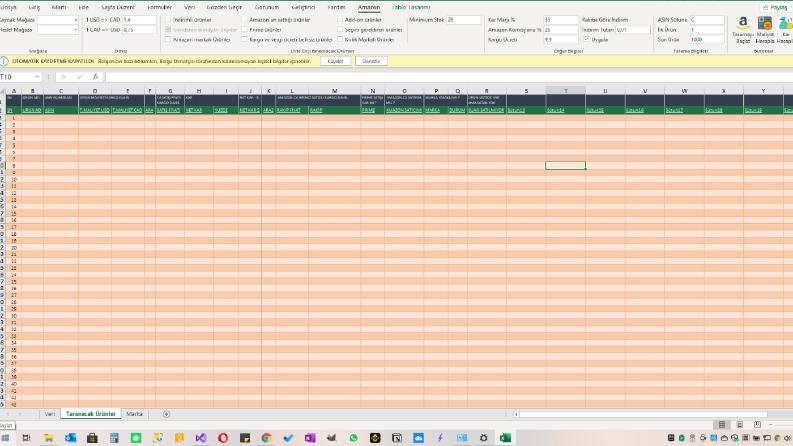Uncheck the Uygula checkbox

(x=587, y=39)
